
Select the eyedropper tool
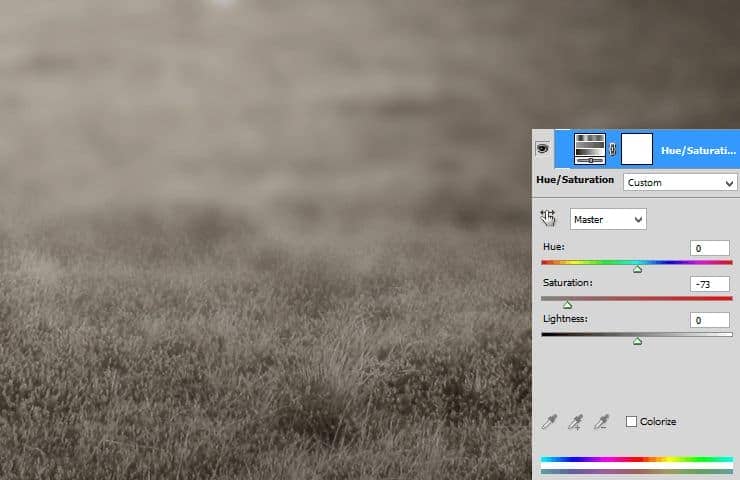coord(549,421)
